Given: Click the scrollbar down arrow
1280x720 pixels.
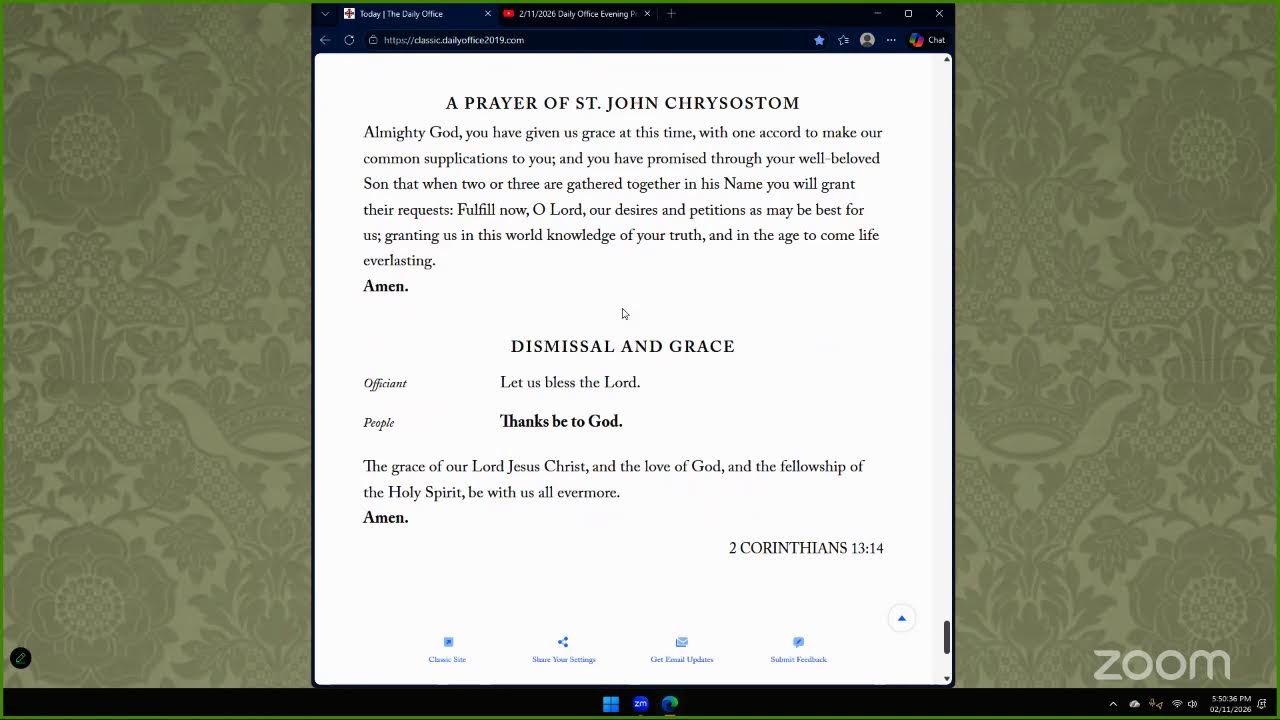Looking at the screenshot, I should (x=947, y=679).
